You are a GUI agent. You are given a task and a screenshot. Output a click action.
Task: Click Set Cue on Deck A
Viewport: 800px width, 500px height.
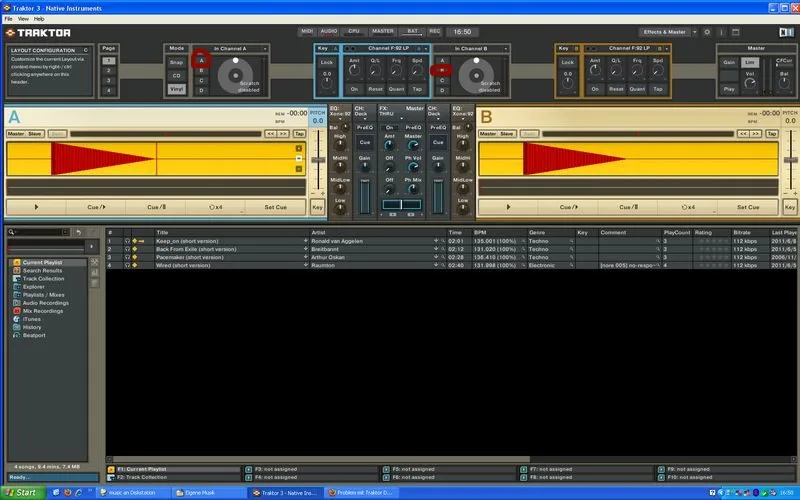tap(275, 207)
